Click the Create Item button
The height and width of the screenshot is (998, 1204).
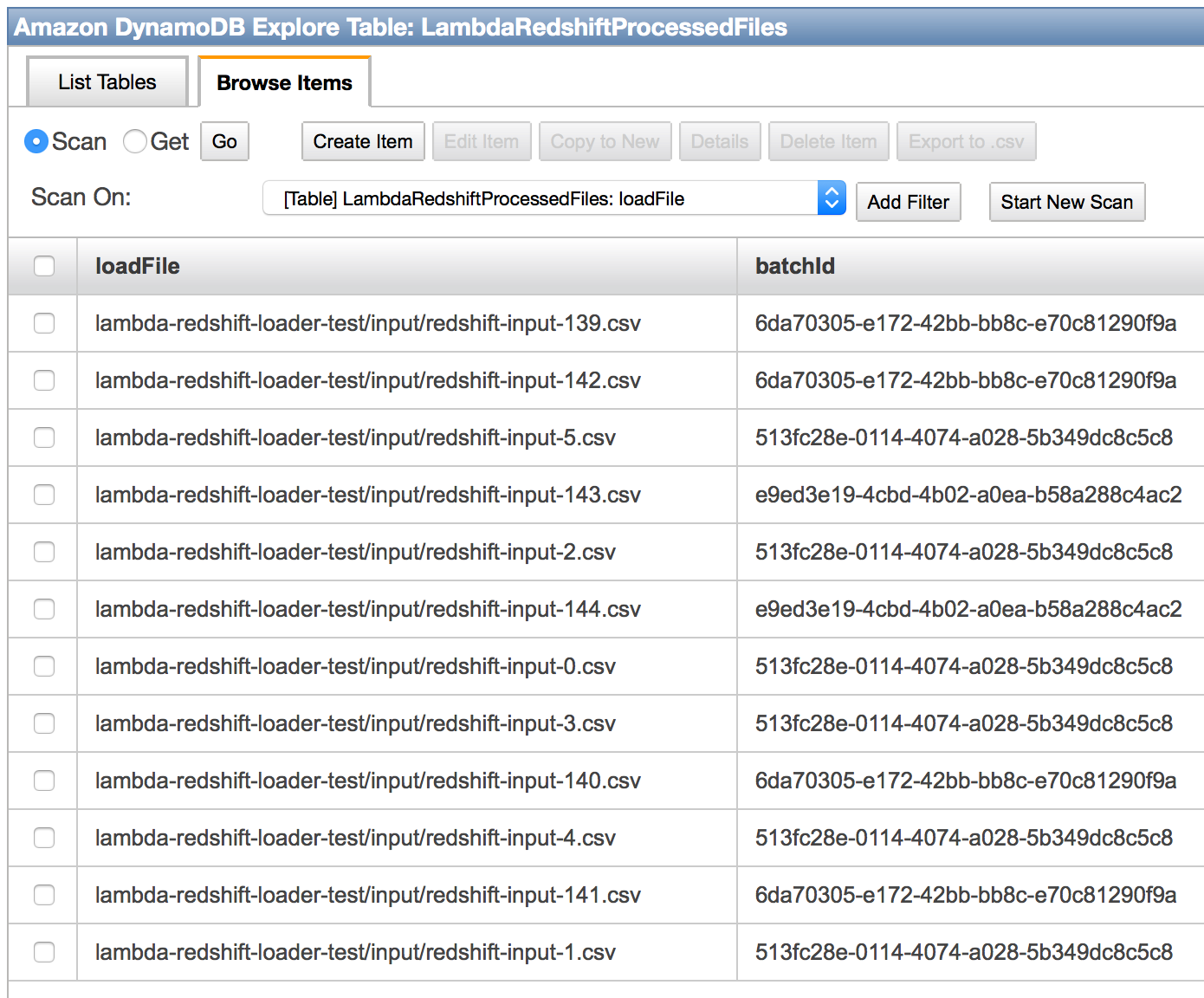(363, 141)
